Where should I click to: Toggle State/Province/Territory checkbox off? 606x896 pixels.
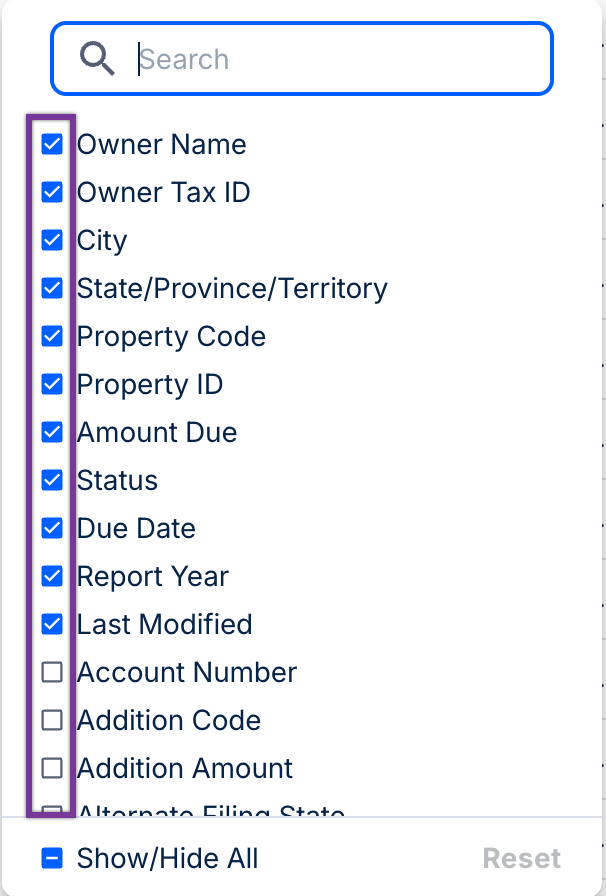click(x=52, y=288)
